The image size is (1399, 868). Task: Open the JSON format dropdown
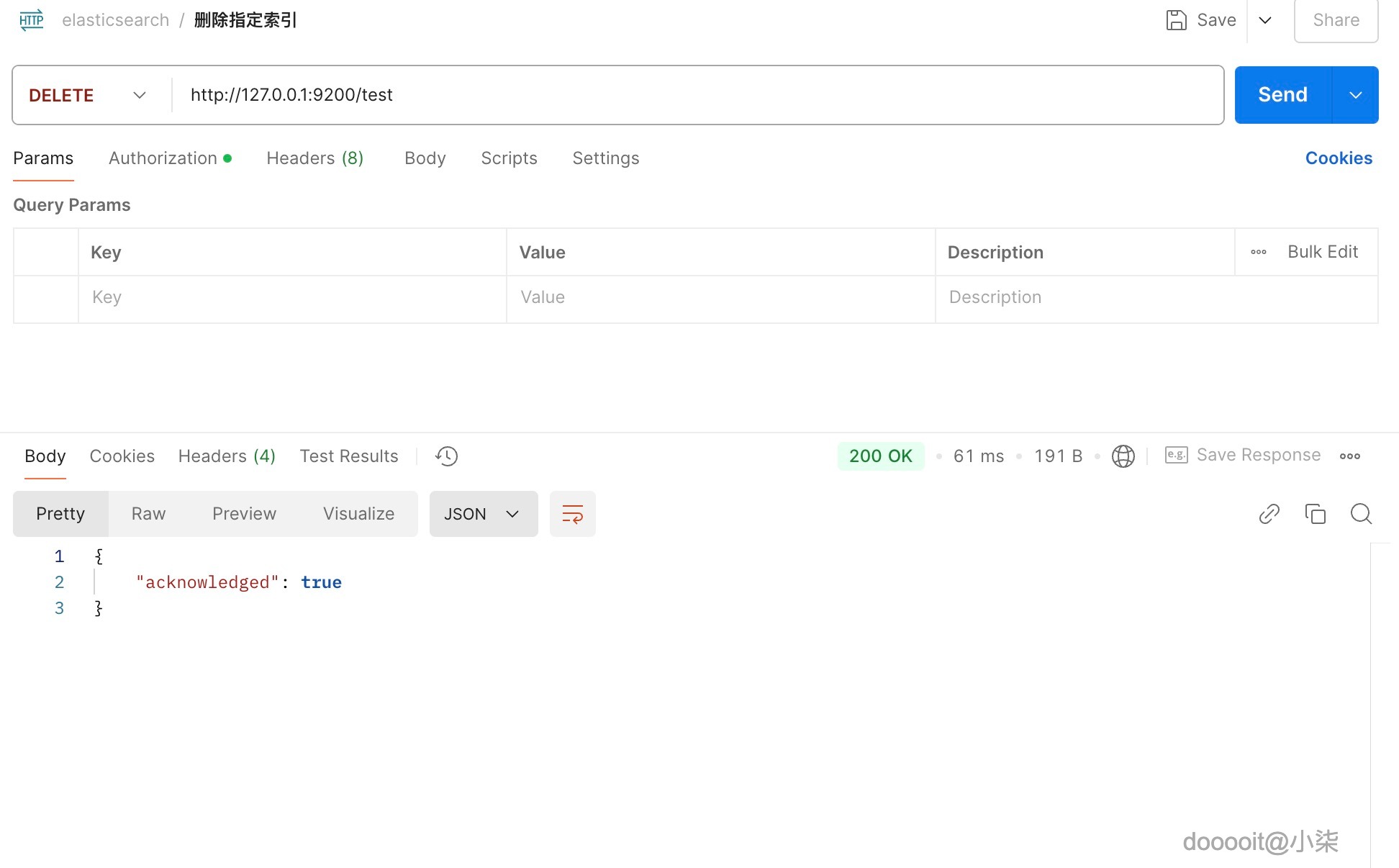click(483, 514)
